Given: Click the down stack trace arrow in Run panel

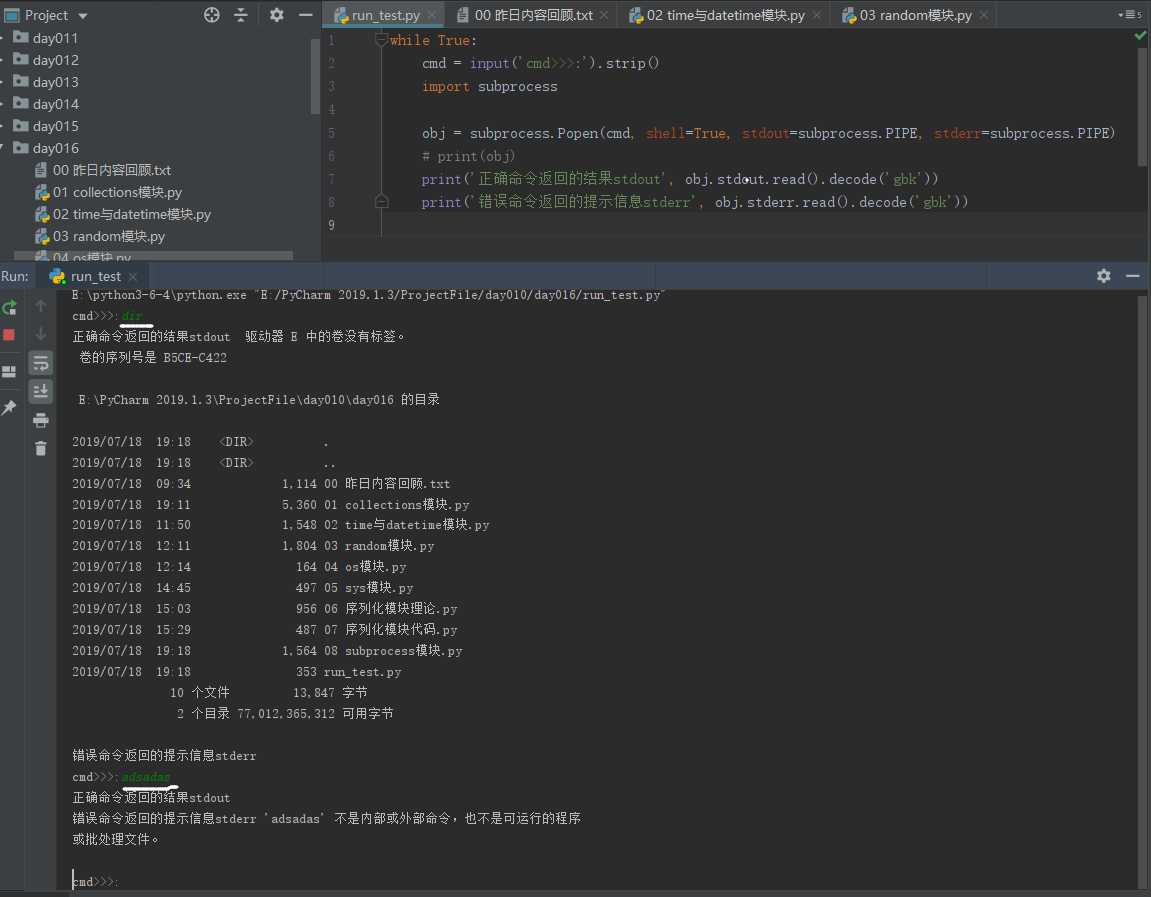Looking at the screenshot, I should [40, 334].
